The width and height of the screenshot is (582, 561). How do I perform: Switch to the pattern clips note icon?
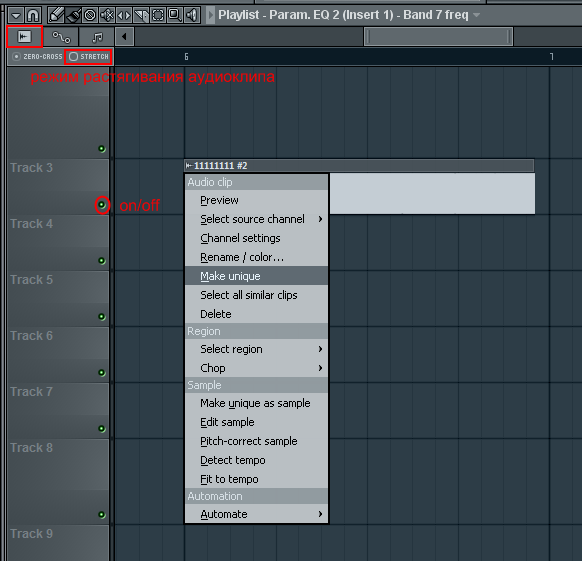click(97, 37)
